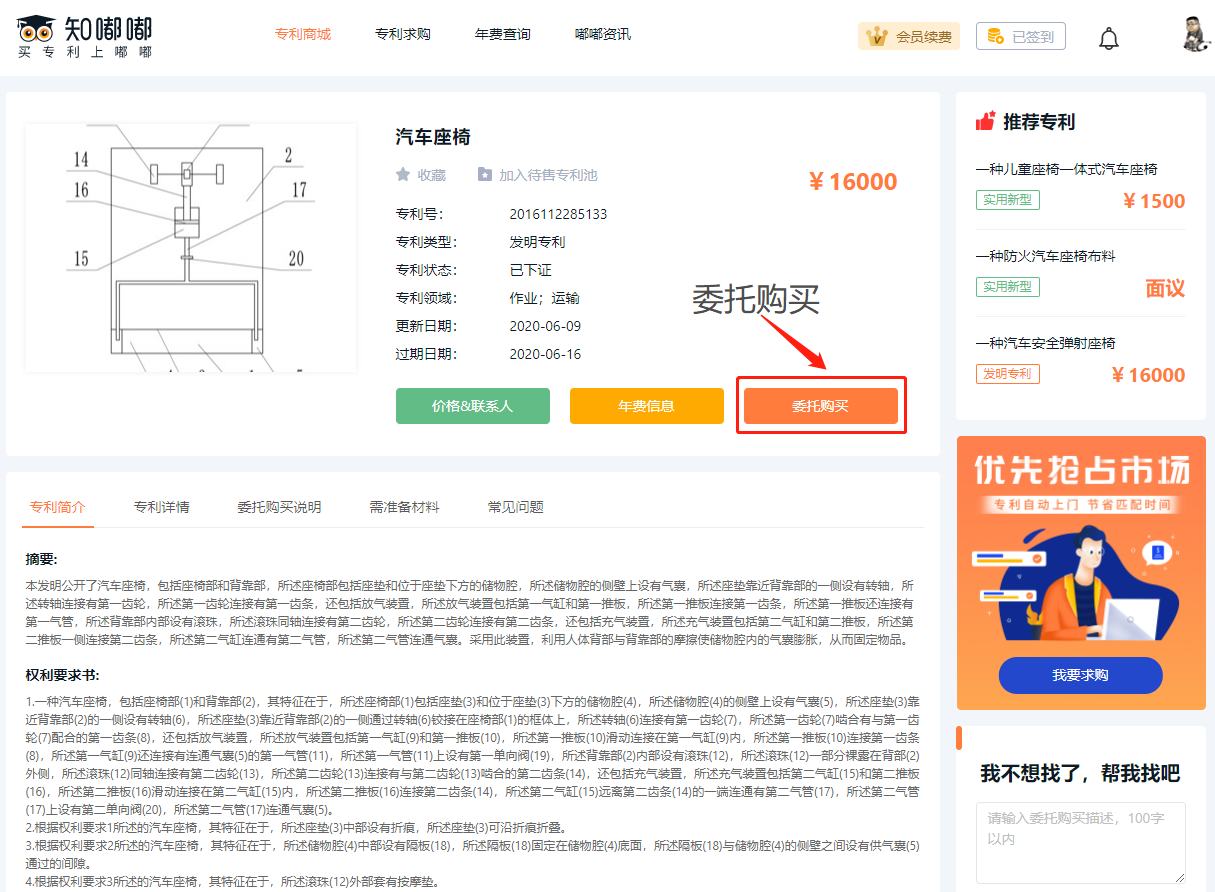Switch to the 委托购买说明 tab
Screen dimensions: 1215x892
280,507
